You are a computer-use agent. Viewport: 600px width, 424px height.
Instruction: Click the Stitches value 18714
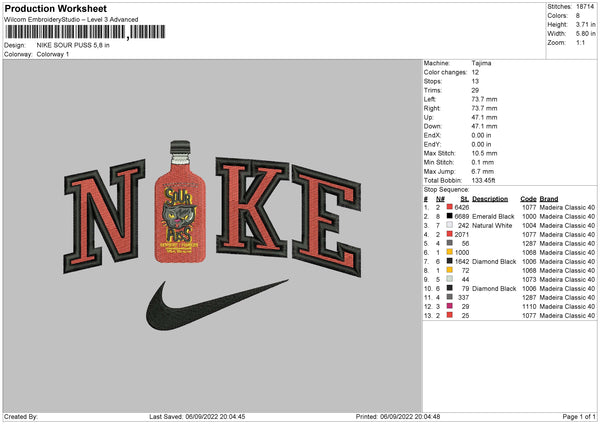coord(585,7)
